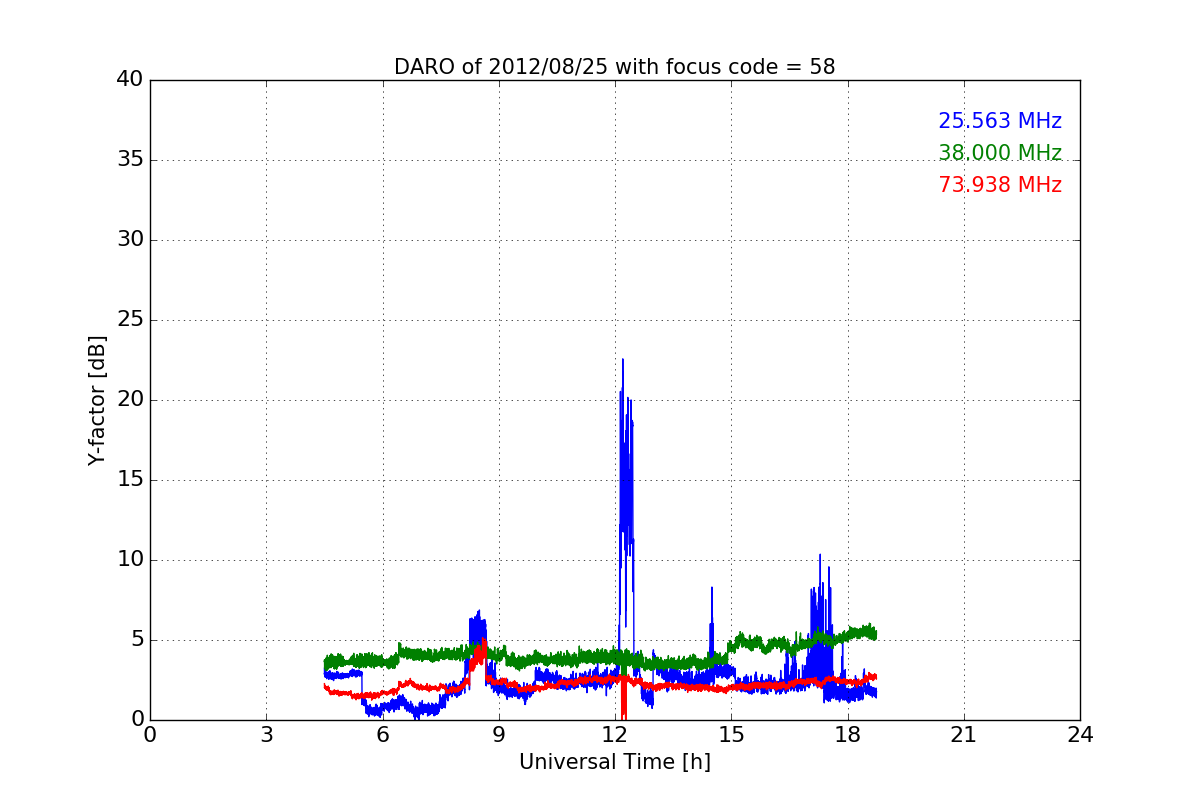Click the y-axis tick label 40
This screenshot has width=1200, height=800.
tap(130, 80)
